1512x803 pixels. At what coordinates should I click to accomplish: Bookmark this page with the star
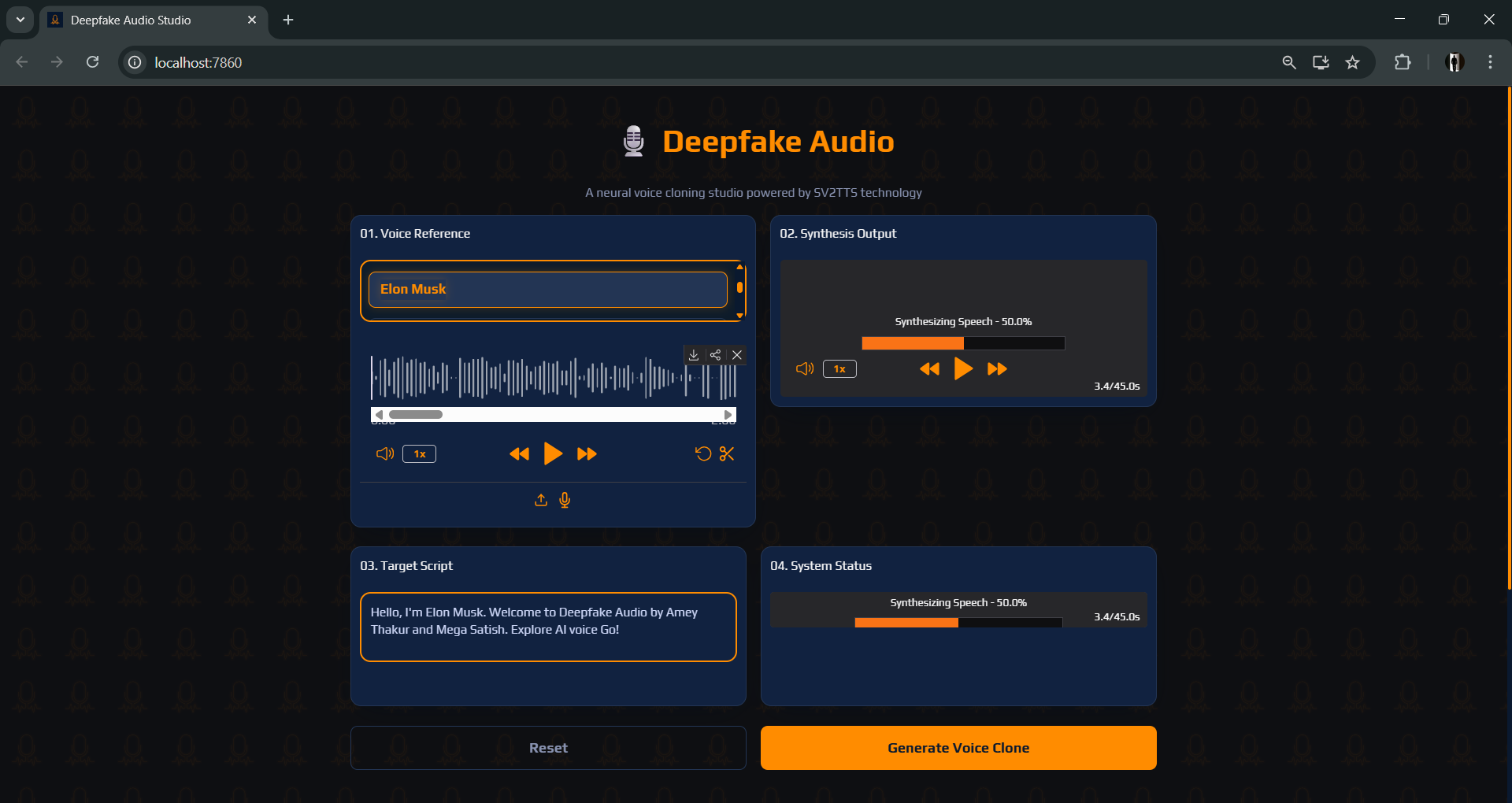[1353, 62]
